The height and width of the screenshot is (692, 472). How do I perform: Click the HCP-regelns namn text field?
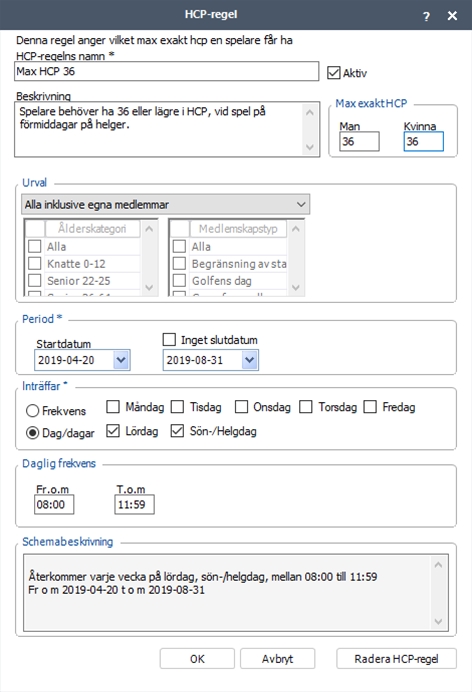click(166, 71)
